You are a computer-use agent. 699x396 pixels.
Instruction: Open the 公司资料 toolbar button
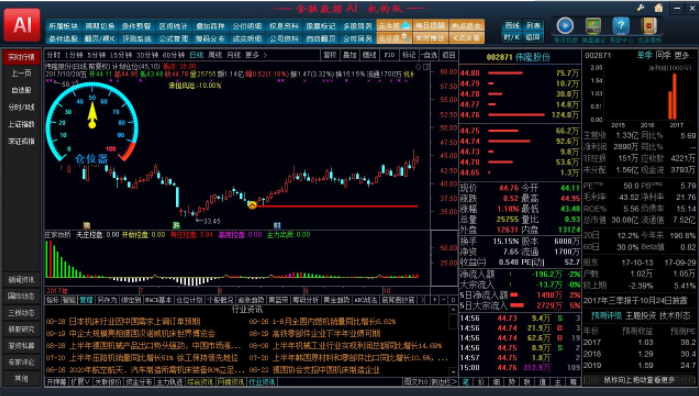tap(284, 38)
